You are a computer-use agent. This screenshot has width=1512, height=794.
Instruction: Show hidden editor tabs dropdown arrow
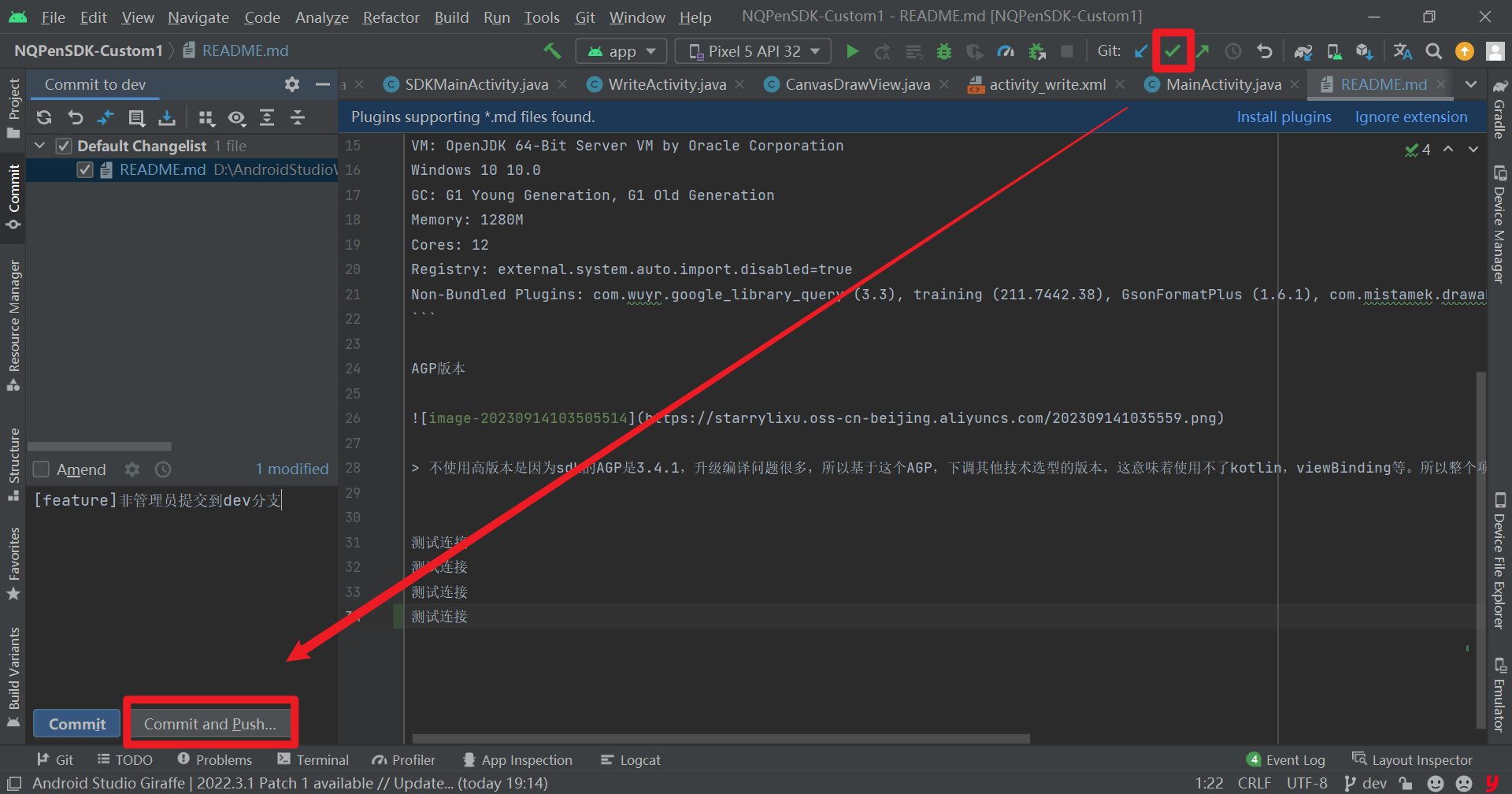(x=1471, y=84)
